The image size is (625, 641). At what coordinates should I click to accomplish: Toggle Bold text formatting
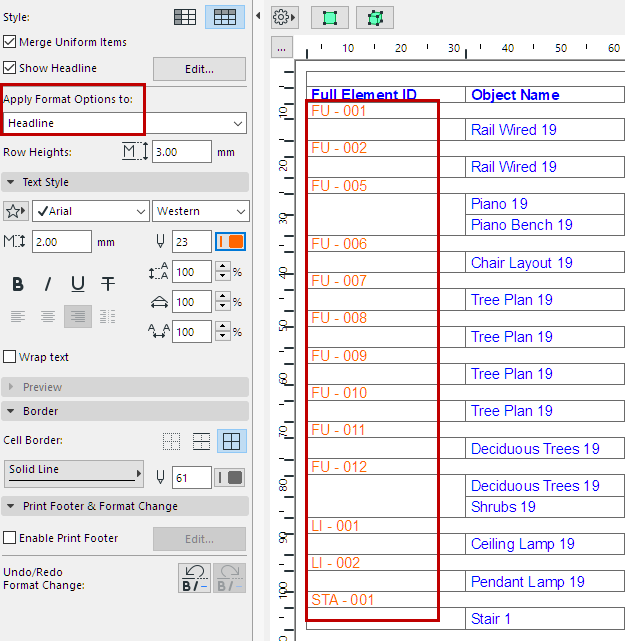pyautogui.click(x=18, y=283)
